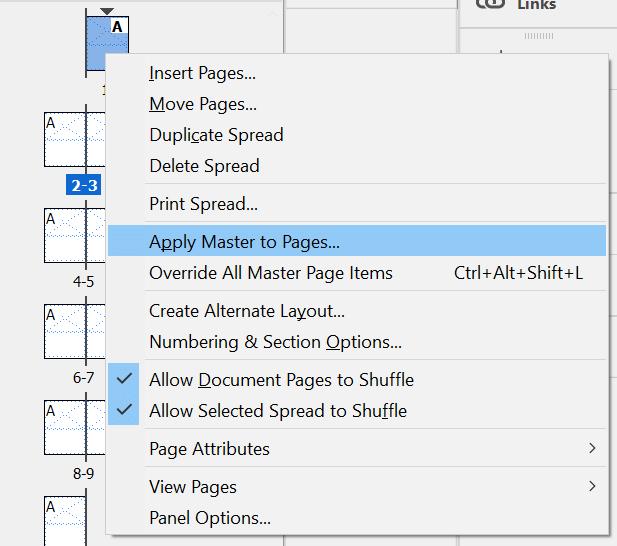Choose Insert Pages from context menu
Viewport: 617px width, 546px height.
[202, 73]
